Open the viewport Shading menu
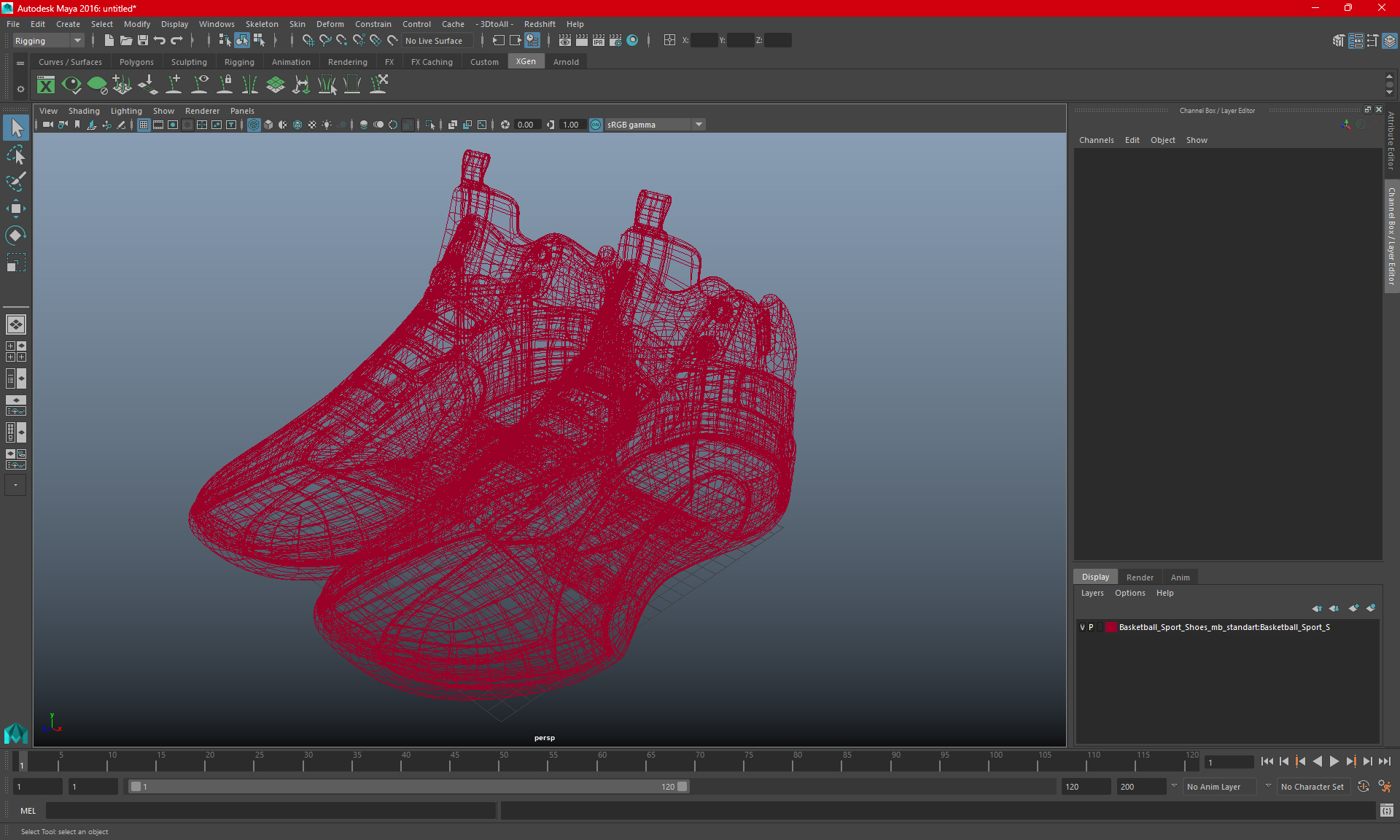 tap(84, 111)
